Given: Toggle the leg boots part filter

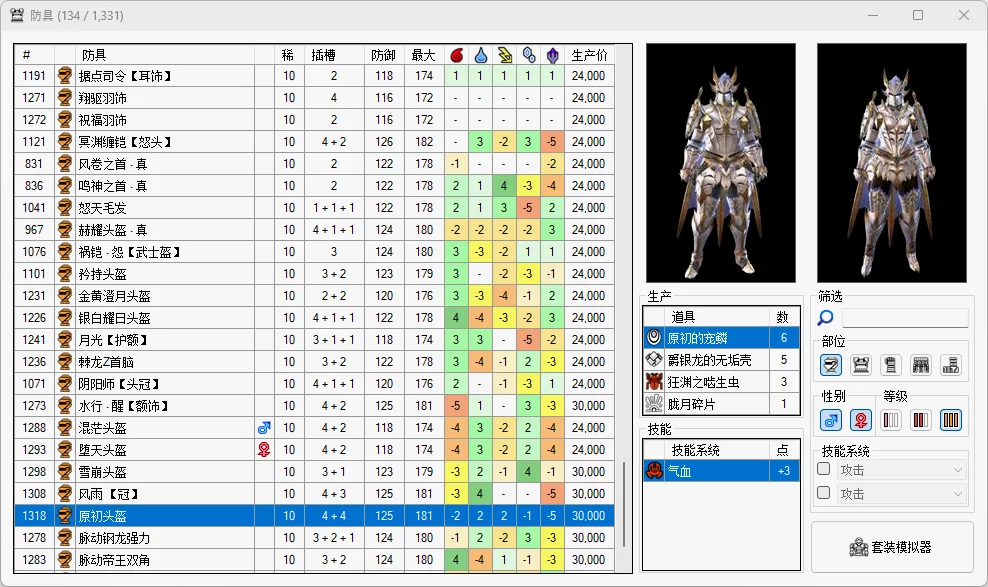Looking at the screenshot, I should [951, 365].
